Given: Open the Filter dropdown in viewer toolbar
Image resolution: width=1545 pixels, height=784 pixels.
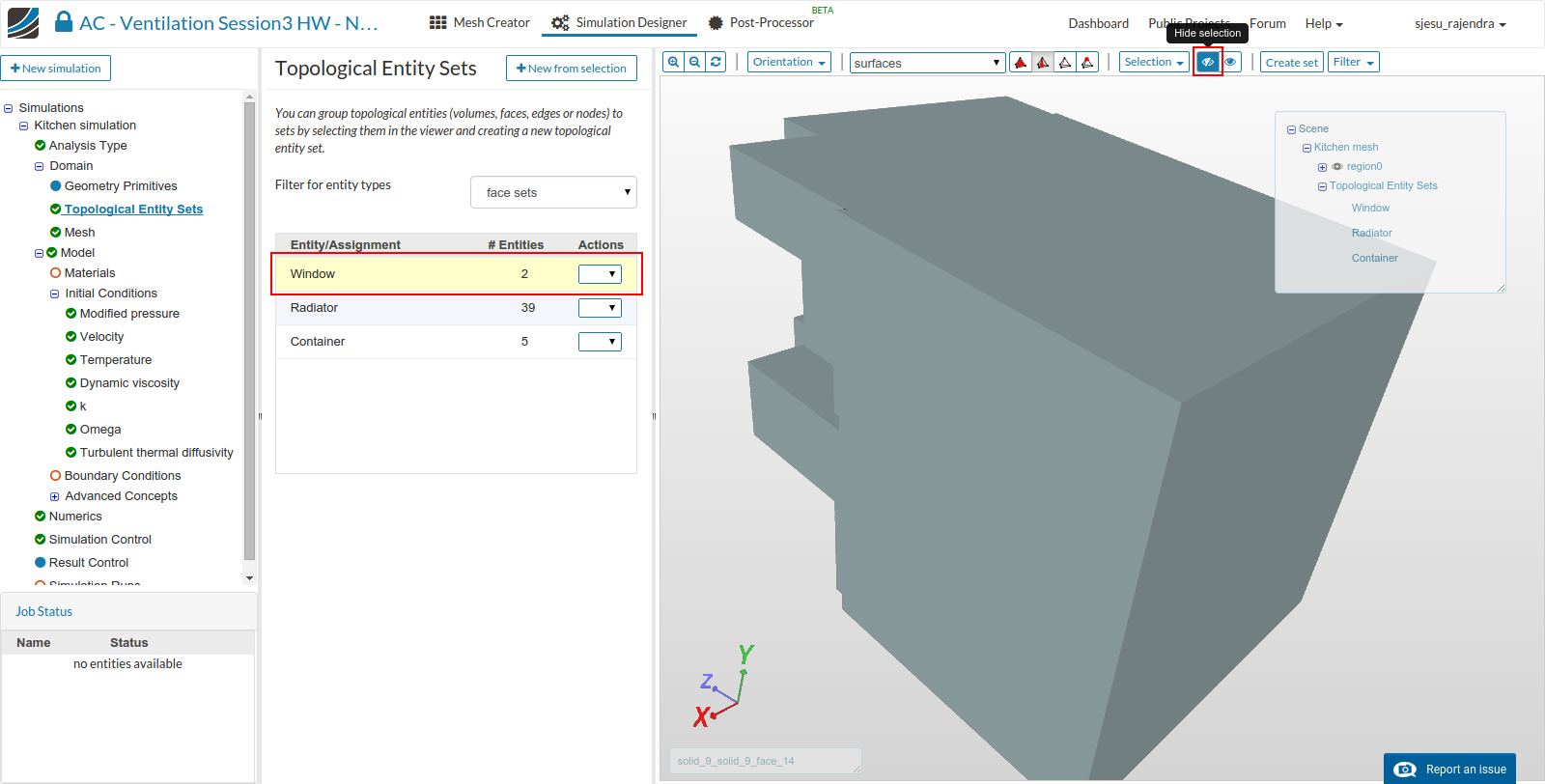Looking at the screenshot, I should (1354, 62).
